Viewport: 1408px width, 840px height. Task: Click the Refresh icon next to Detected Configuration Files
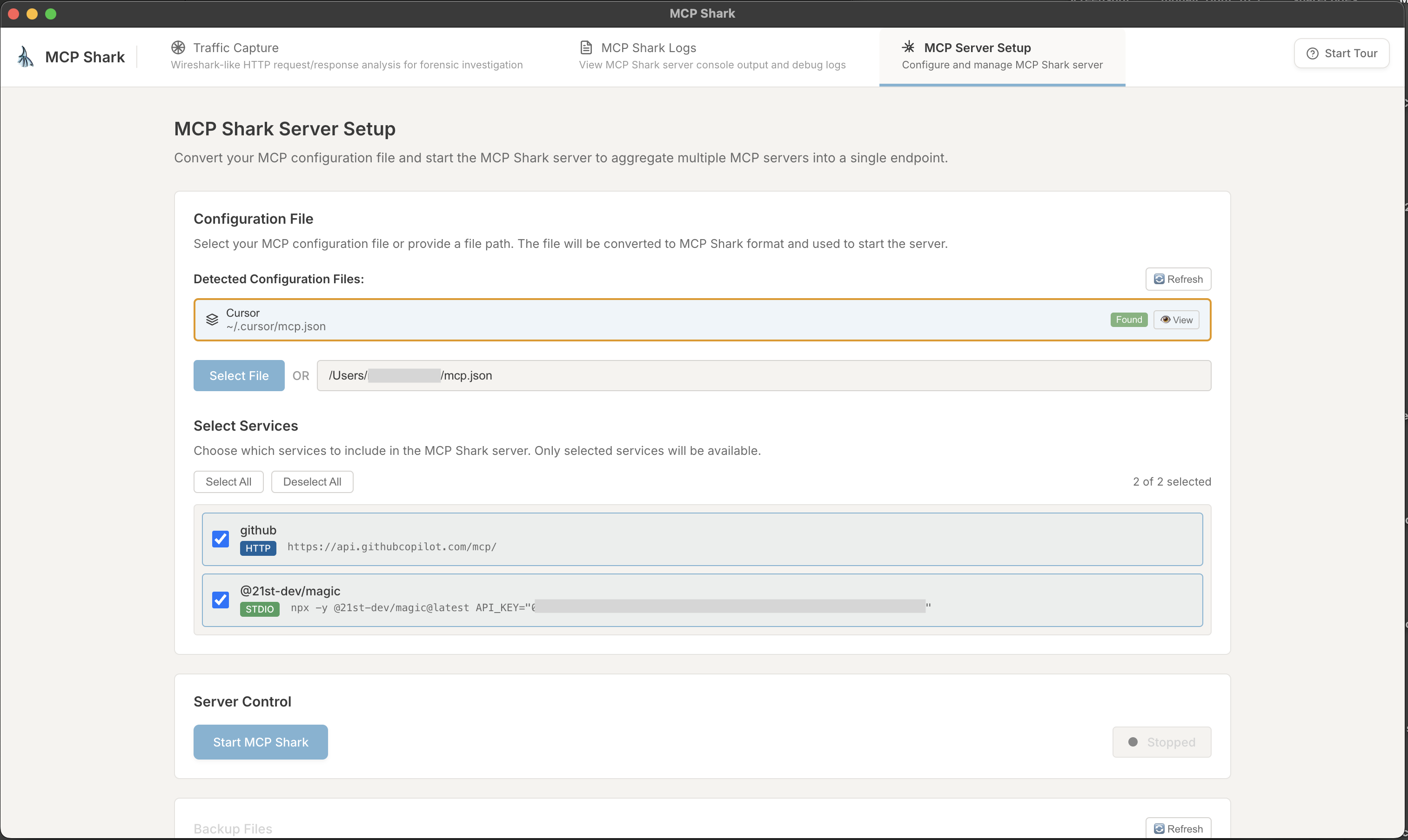click(1159, 279)
